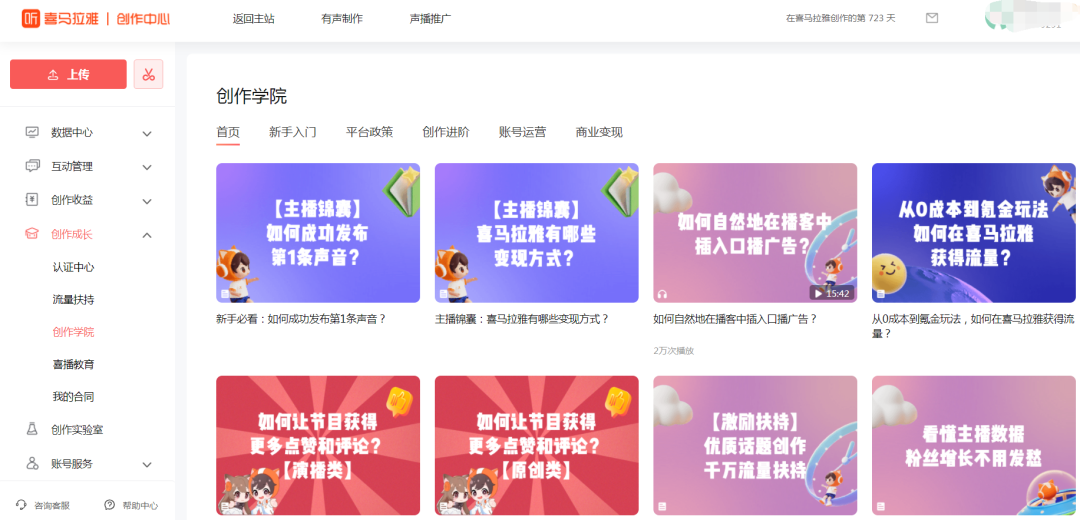Screen dimensions: 1080x520
Task: Click the 创作收益 sidebar label
Action: tap(72, 200)
